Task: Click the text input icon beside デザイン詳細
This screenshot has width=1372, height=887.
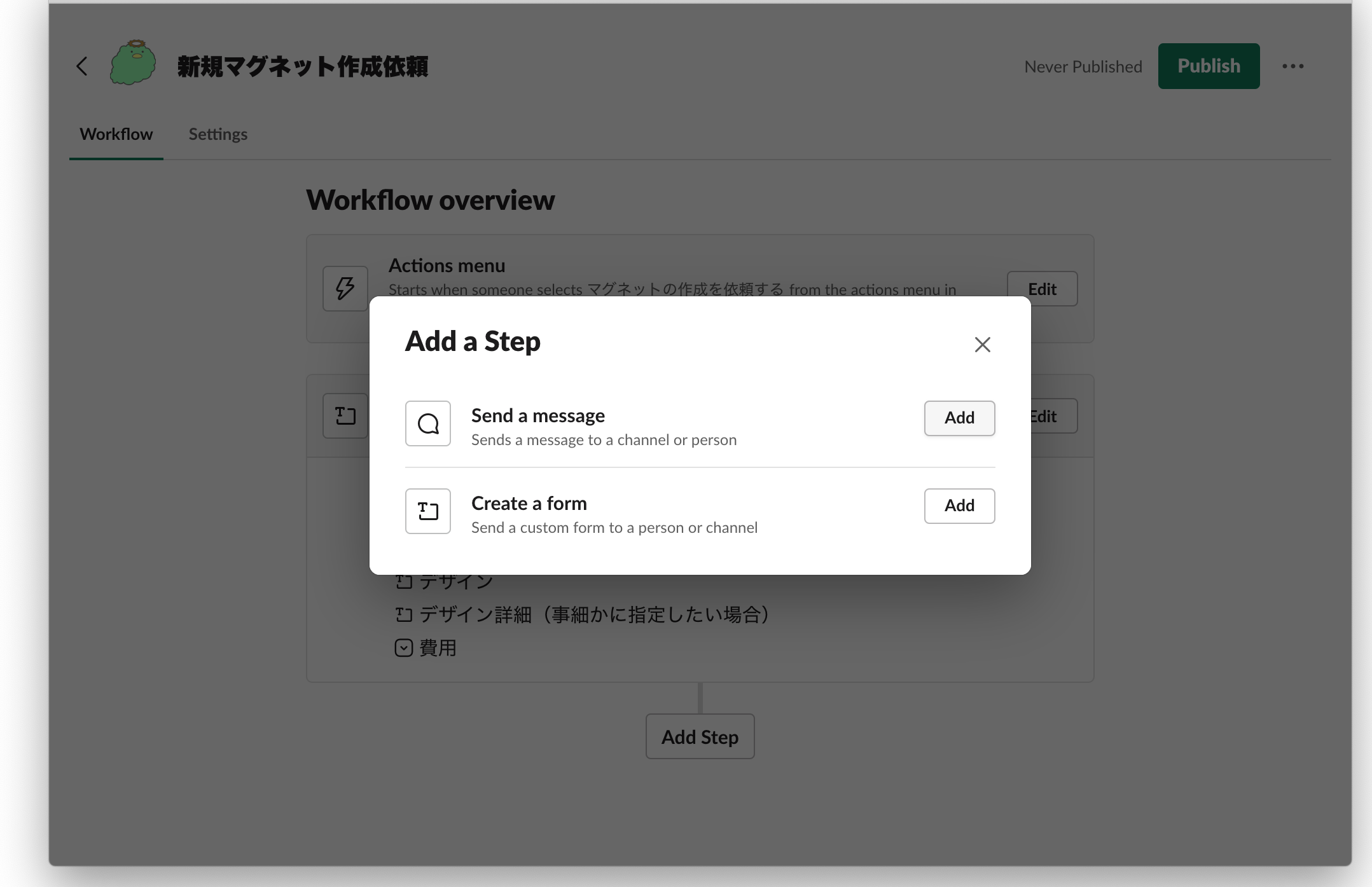Action: pyautogui.click(x=403, y=614)
